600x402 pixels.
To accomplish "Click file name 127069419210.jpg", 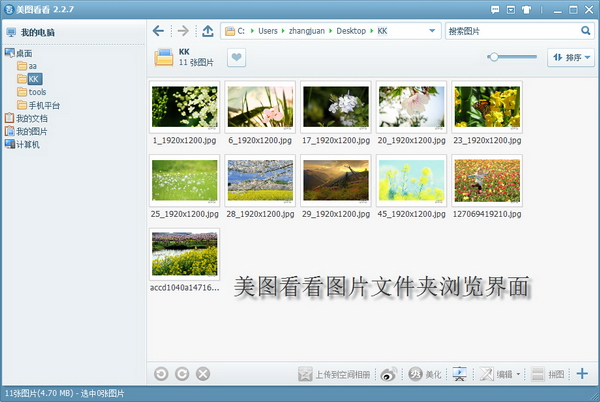I will click(x=487, y=214).
